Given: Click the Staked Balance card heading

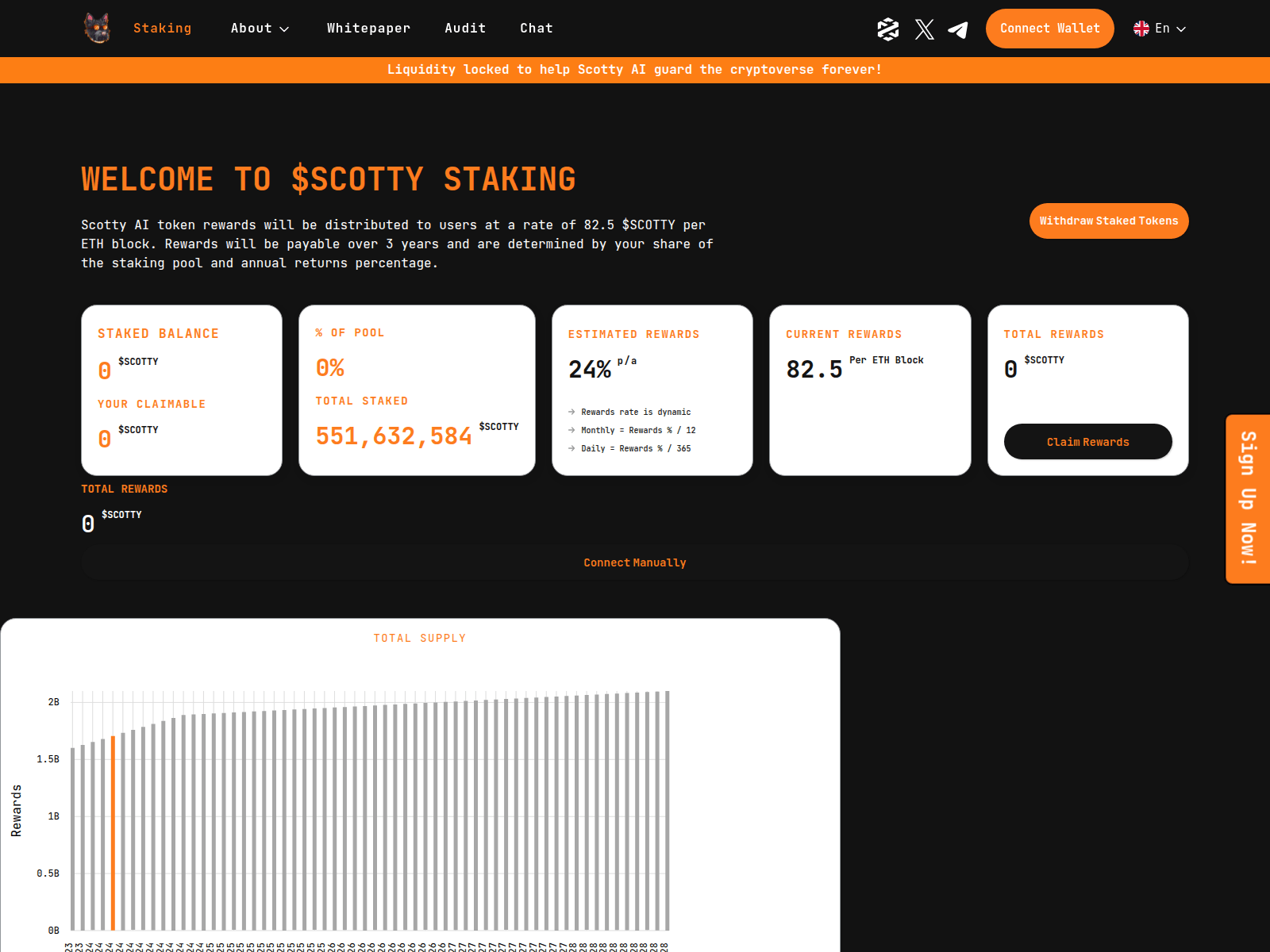Looking at the screenshot, I should click(x=158, y=334).
